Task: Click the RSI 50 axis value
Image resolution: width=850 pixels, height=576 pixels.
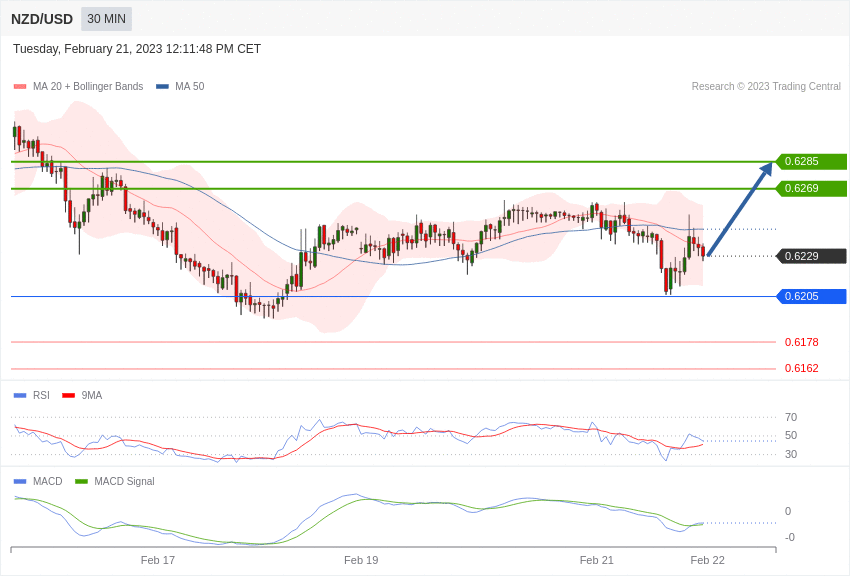Action: pyautogui.click(x=791, y=436)
